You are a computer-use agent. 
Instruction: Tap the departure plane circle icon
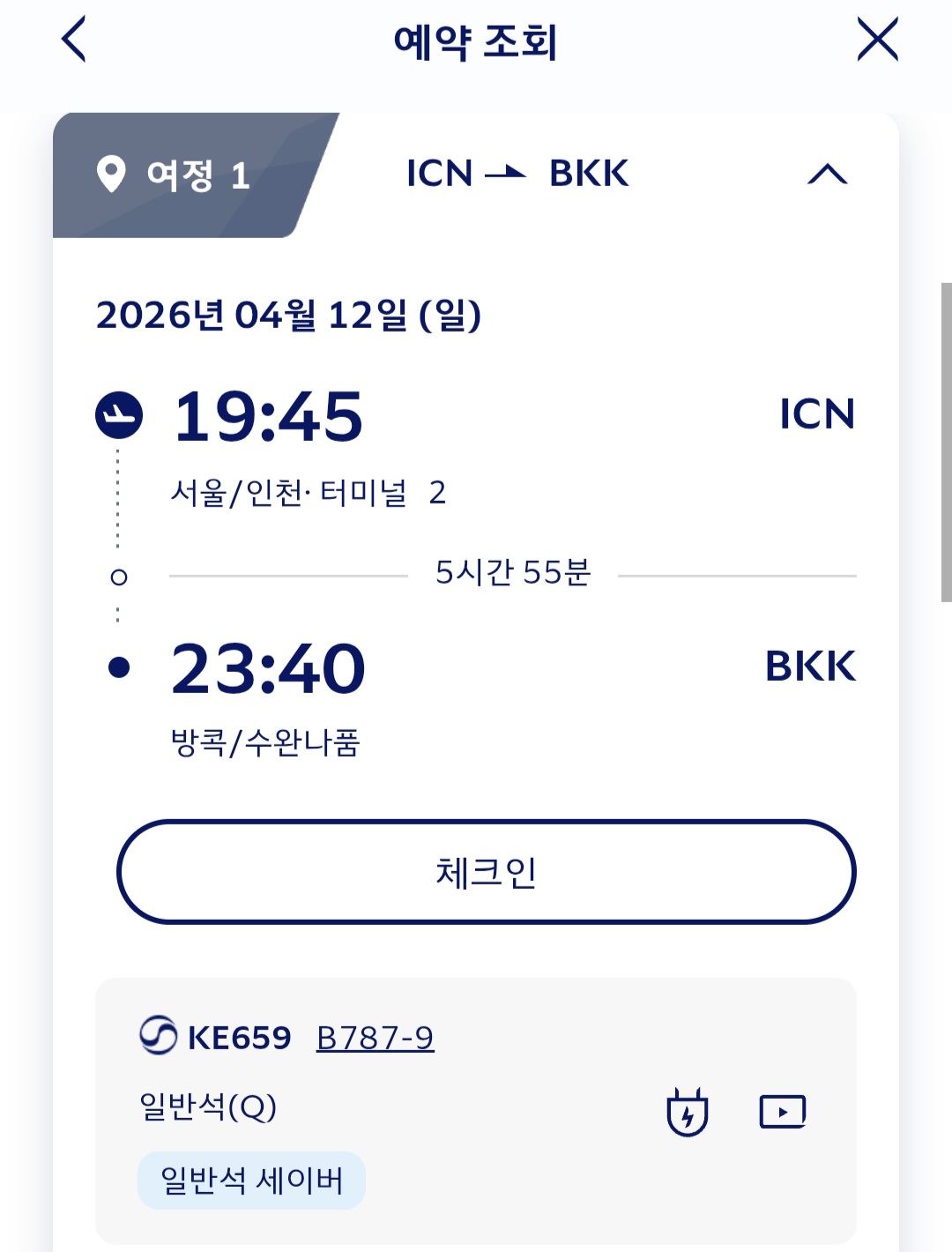(119, 414)
